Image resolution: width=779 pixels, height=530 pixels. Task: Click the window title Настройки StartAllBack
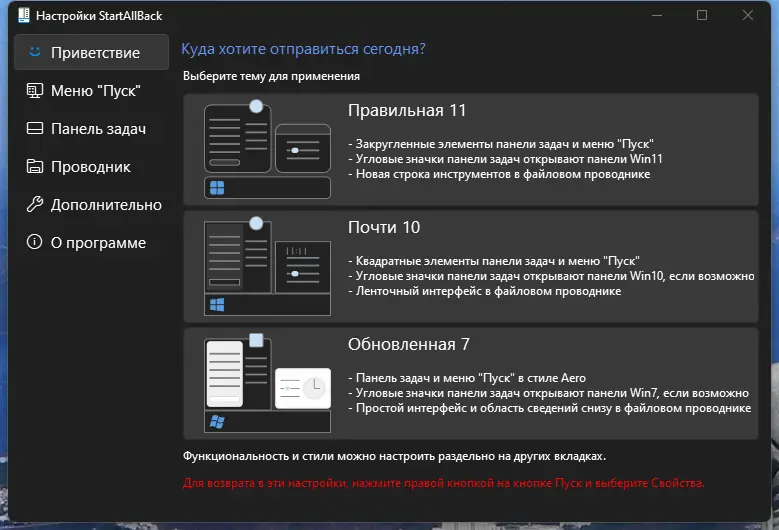click(99, 16)
